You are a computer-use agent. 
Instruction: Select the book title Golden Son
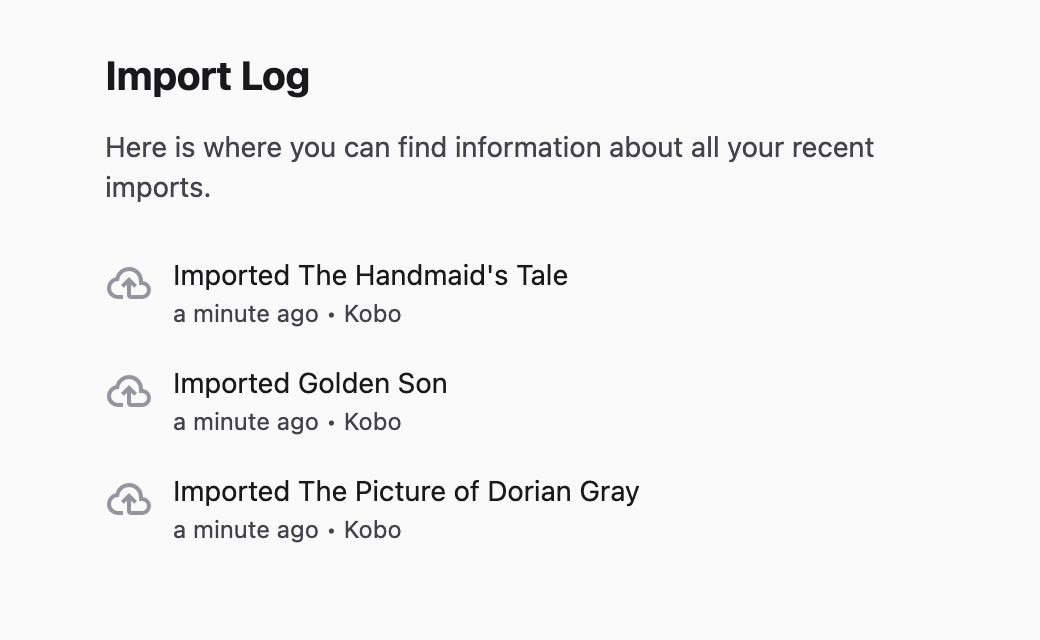[372, 384]
